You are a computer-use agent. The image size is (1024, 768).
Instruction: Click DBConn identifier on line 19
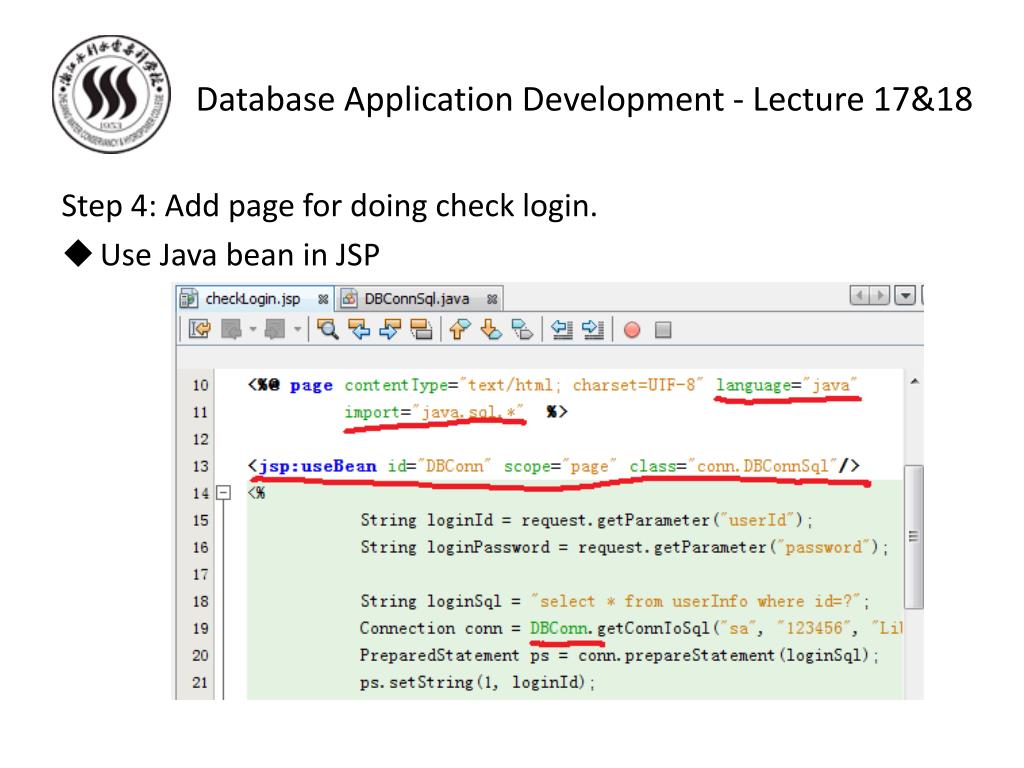561,628
